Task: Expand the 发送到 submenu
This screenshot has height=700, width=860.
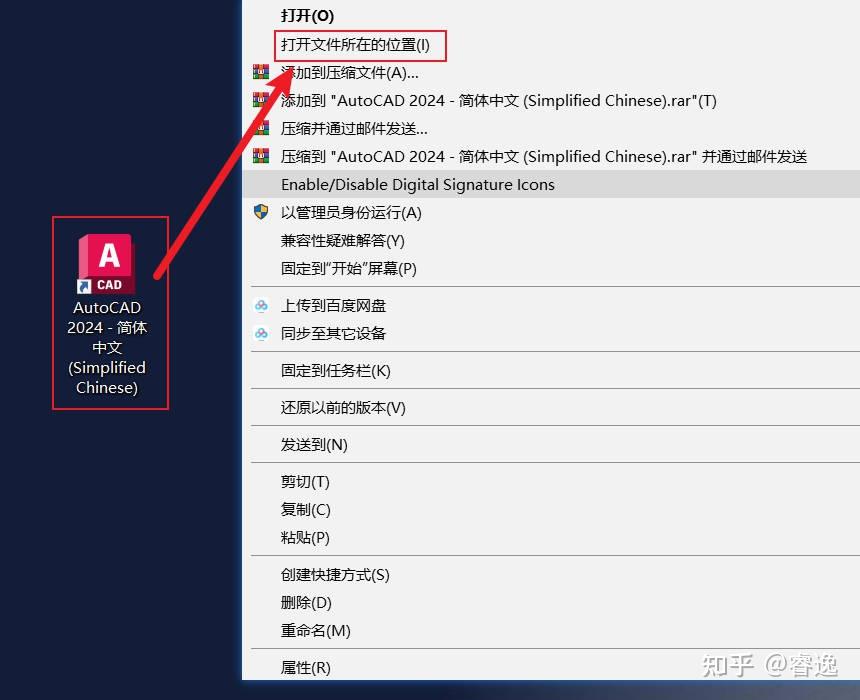Action: tap(310, 444)
